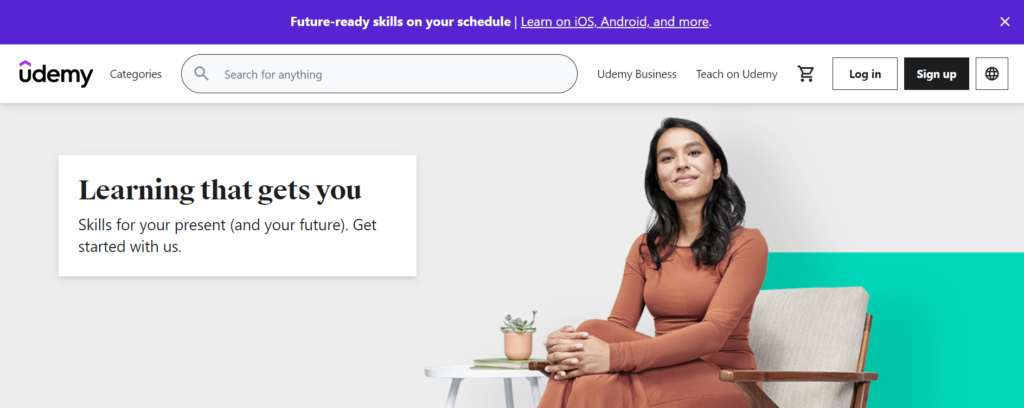This screenshot has width=1024, height=408.
Task: Click the globe language selector icon
Action: coord(991,74)
